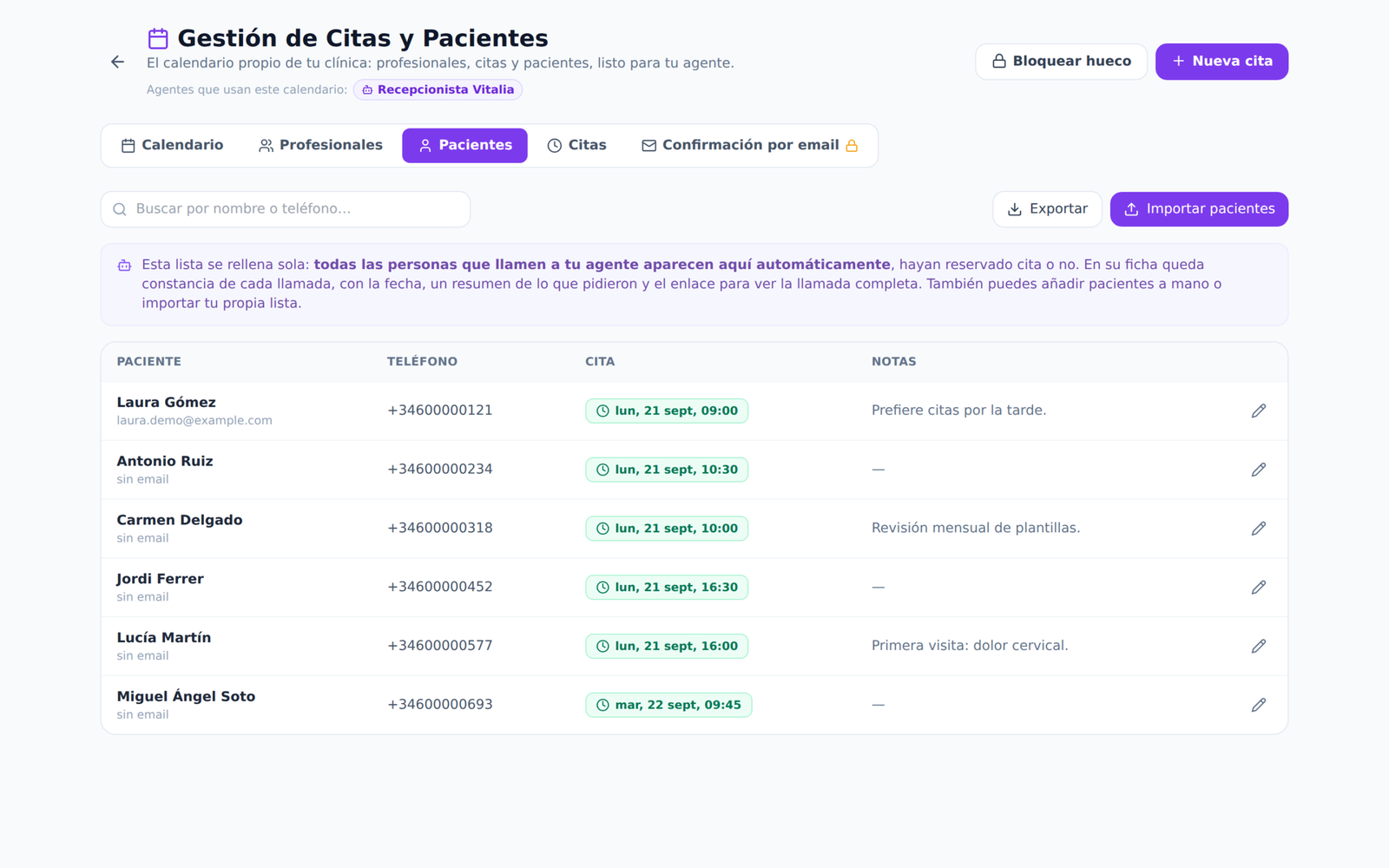Open the Citas tab

pyautogui.click(x=576, y=145)
